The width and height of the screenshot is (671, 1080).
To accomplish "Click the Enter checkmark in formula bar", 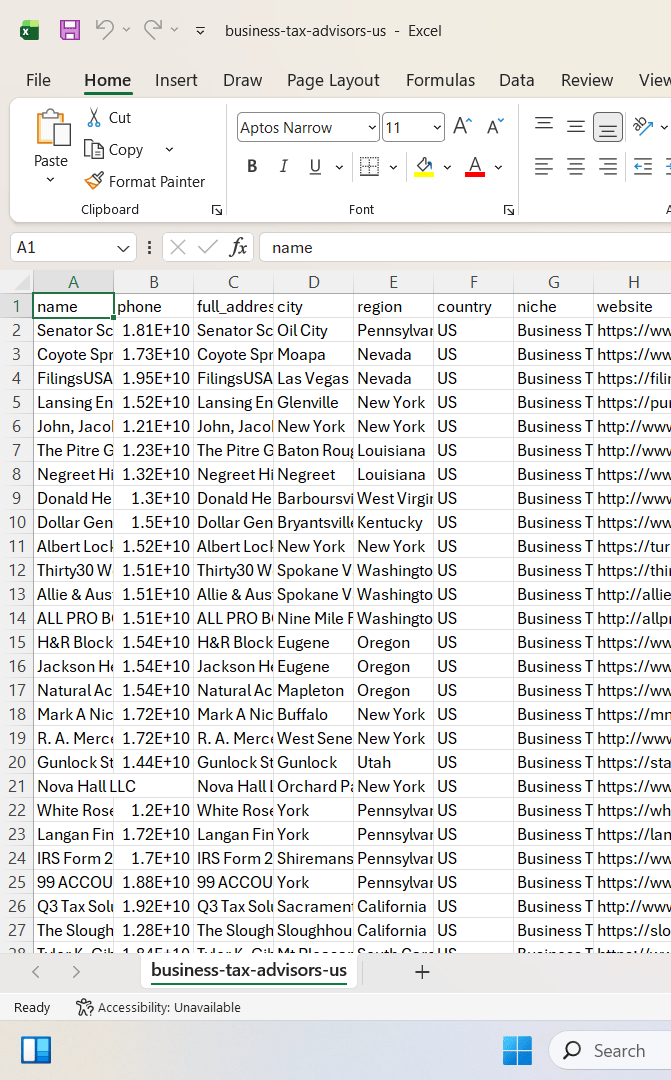I will 207,247.
